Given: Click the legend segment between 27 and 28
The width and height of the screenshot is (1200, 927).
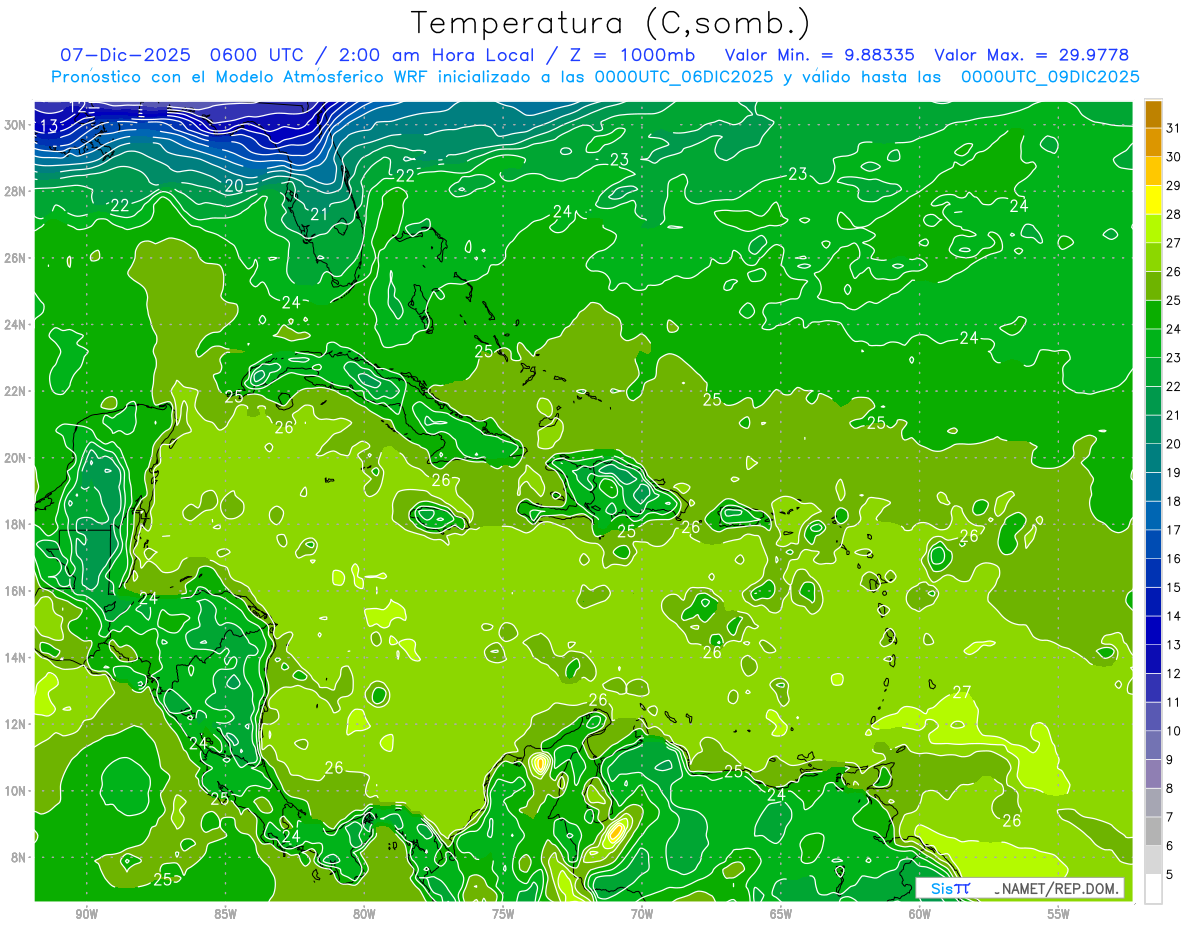Looking at the screenshot, I should tap(1153, 228).
